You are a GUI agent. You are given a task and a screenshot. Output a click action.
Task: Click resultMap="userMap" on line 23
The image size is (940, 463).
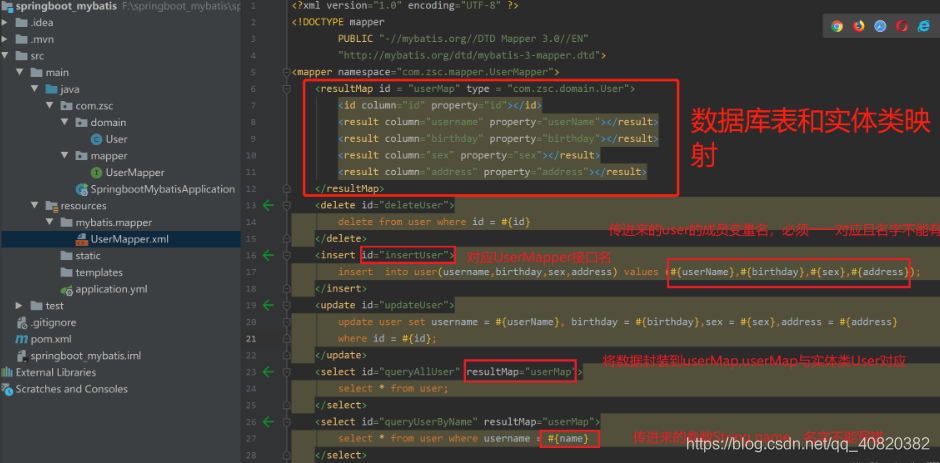pos(521,372)
